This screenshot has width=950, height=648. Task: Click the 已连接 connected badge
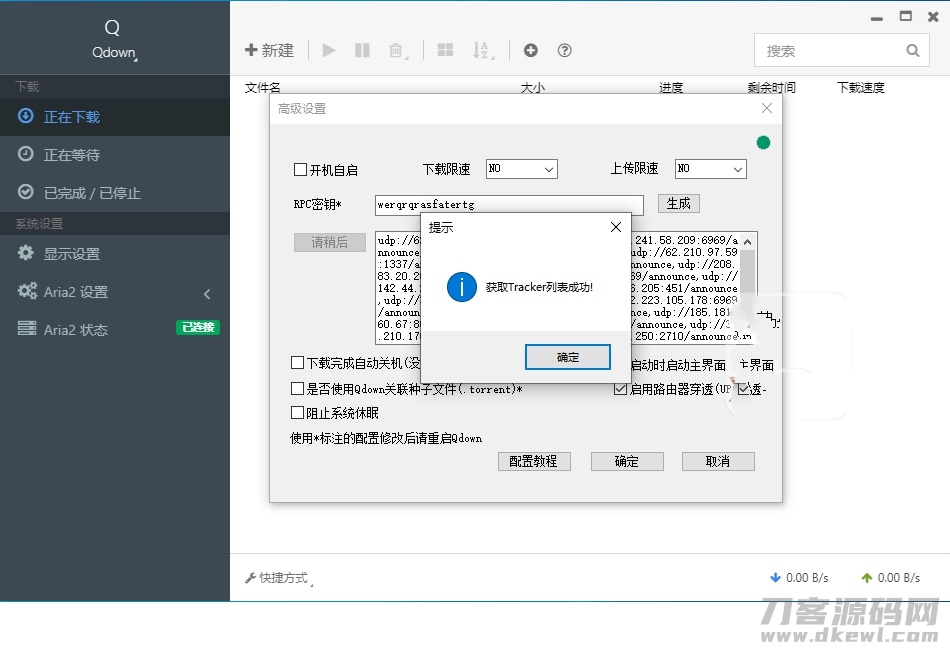coord(198,328)
